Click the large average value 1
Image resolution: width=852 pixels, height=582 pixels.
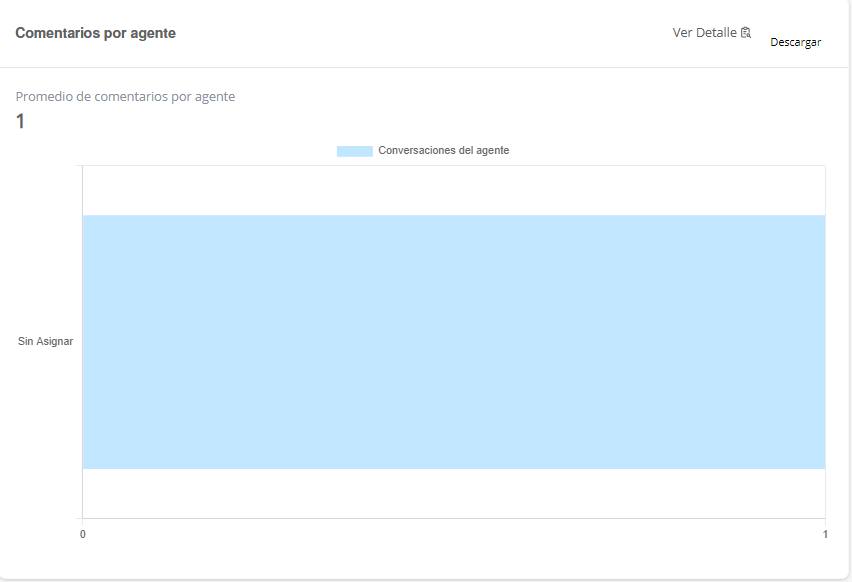[20, 122]
